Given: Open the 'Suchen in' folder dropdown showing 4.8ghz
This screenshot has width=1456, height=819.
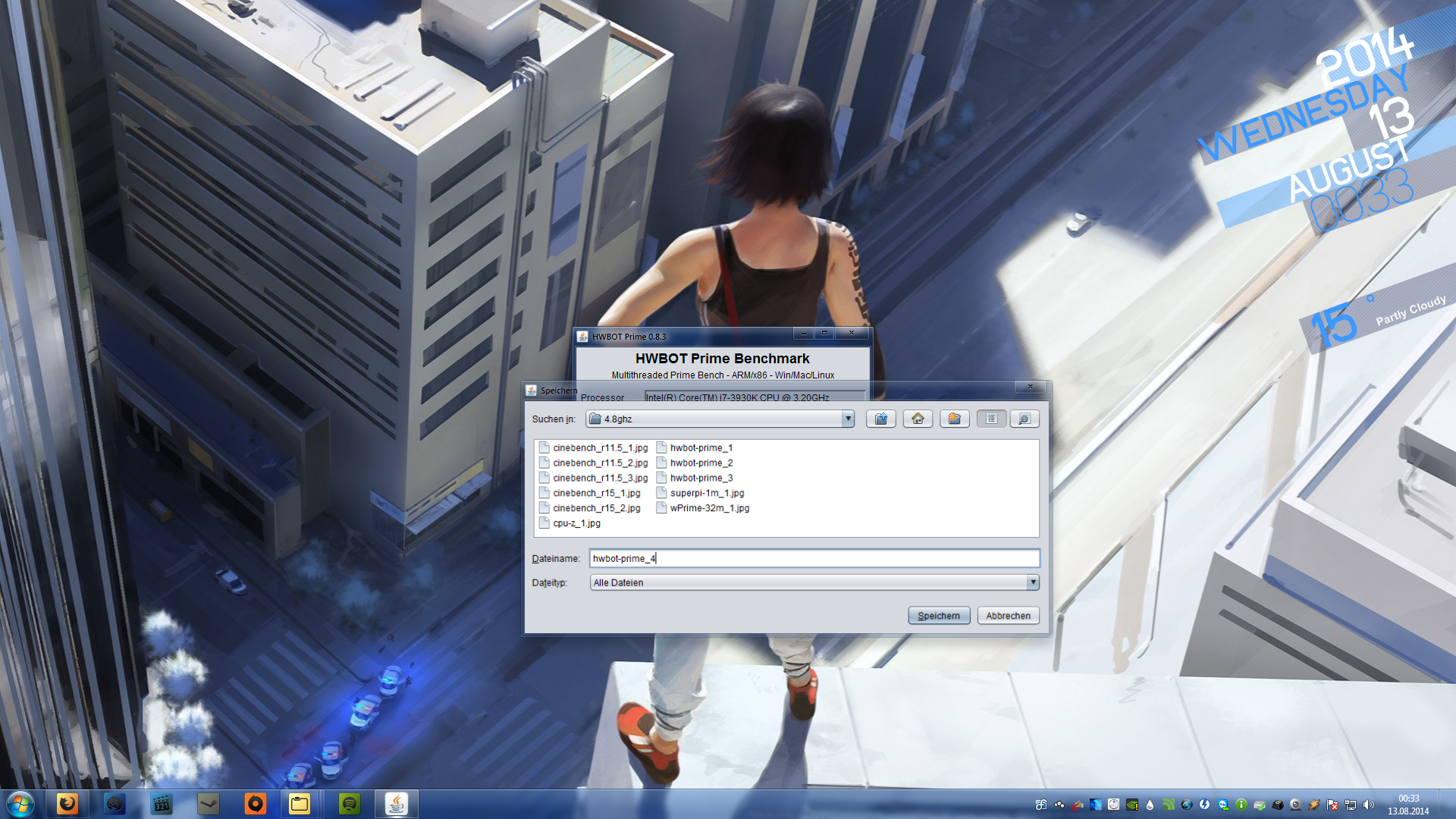Looking at the screenshot, I should [720, 419].
